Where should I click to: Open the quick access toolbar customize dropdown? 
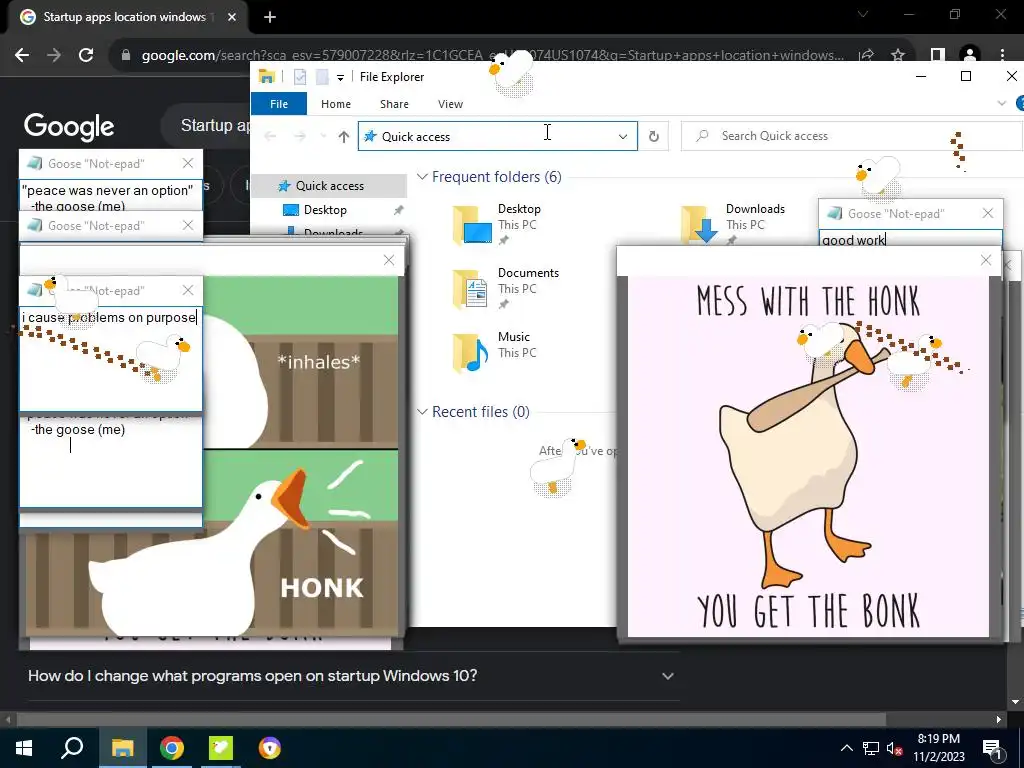[x=340, y=78]
